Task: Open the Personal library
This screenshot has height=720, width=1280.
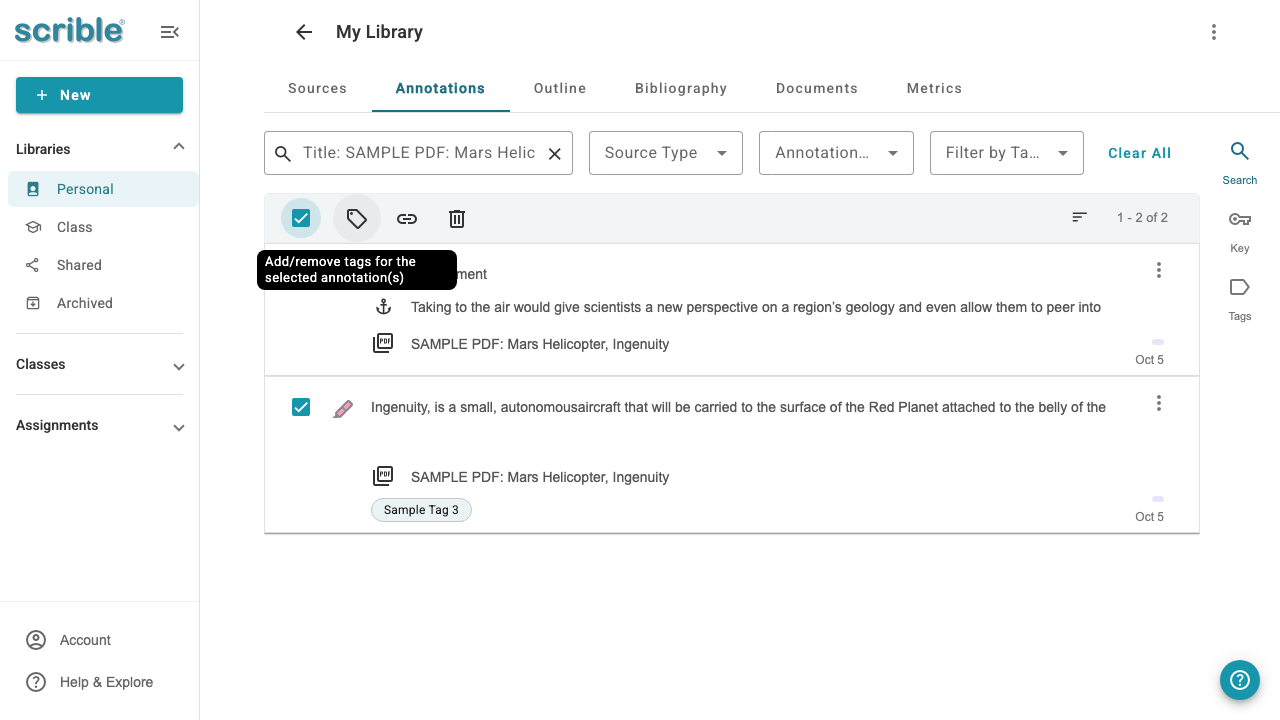Action: click(x=103, y=189)
